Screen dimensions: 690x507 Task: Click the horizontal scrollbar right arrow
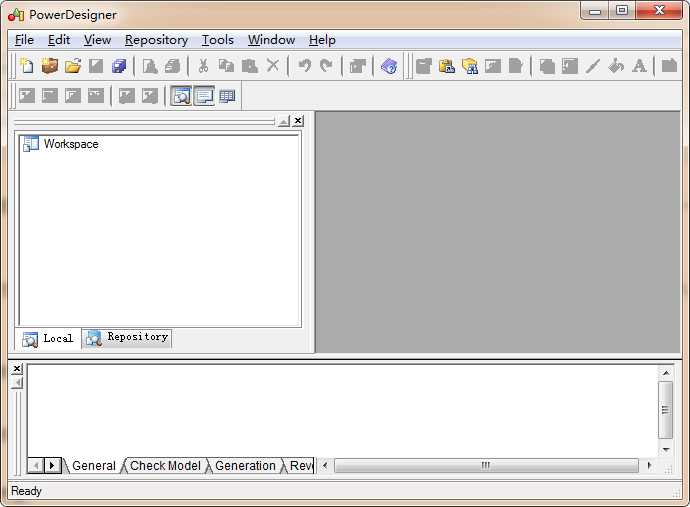(649, 465)
